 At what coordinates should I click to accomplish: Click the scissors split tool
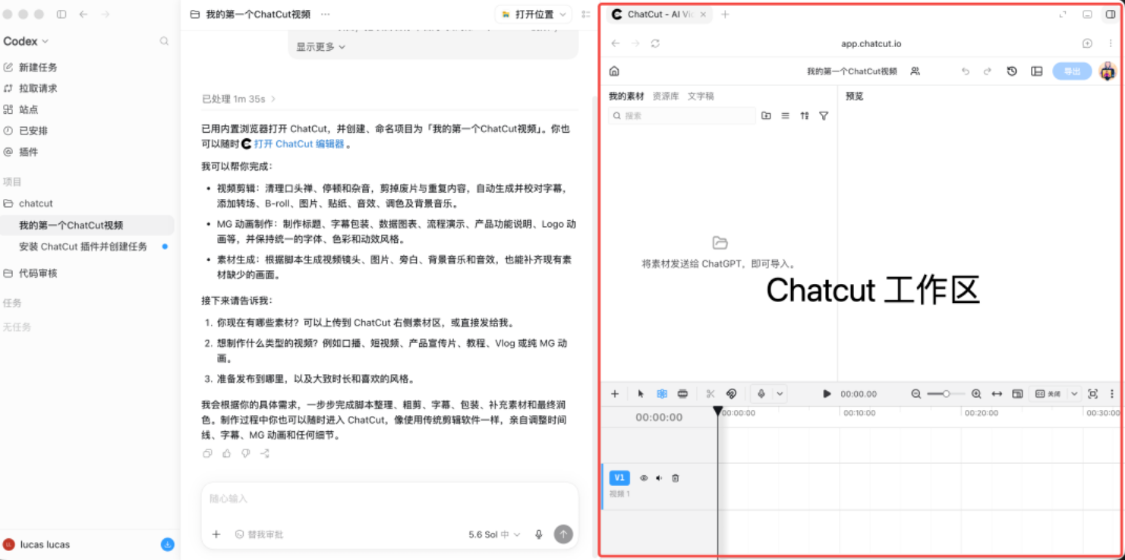tap(710, 394)
